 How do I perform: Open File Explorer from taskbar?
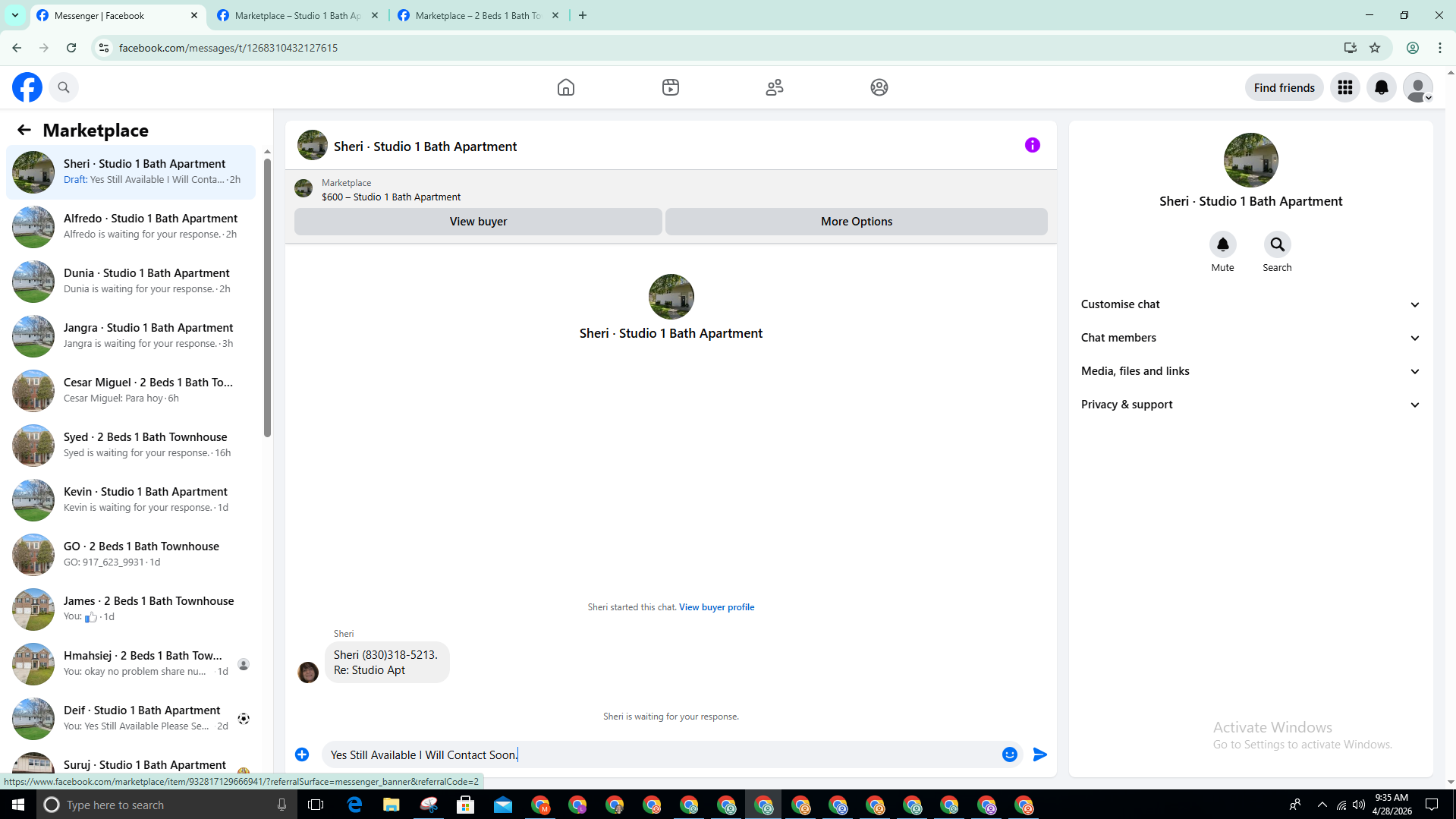392,805
